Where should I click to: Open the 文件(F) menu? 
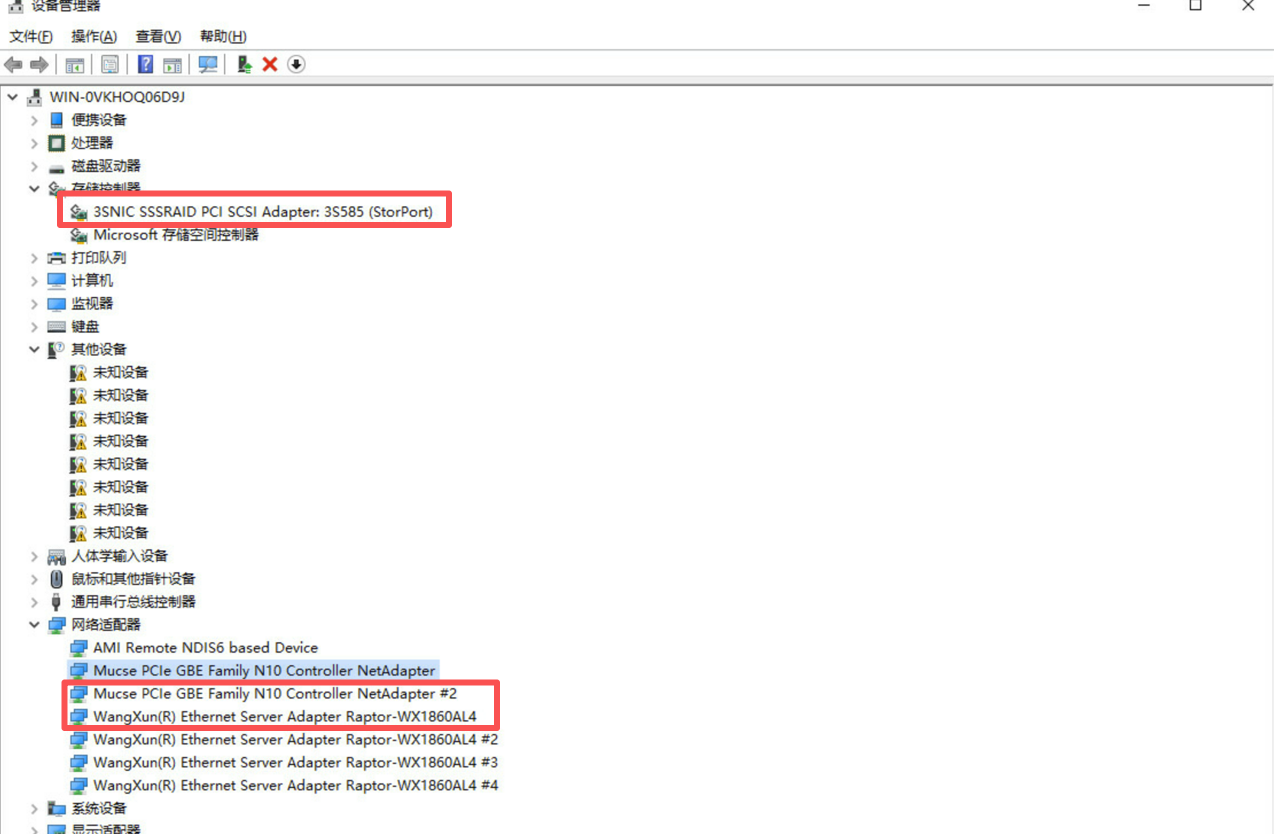point(31,36)
